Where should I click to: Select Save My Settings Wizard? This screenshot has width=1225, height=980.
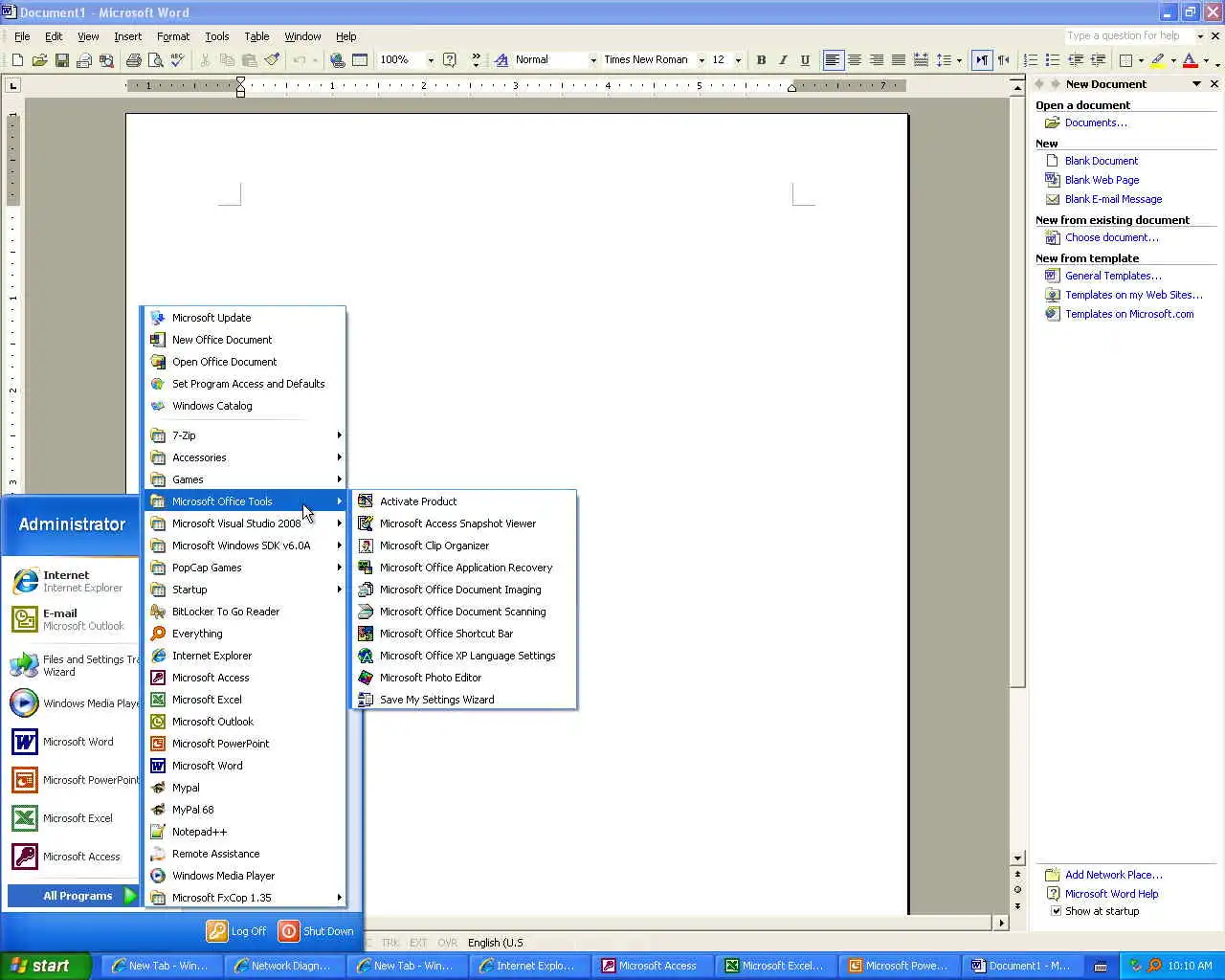click(x=464, y=700)
